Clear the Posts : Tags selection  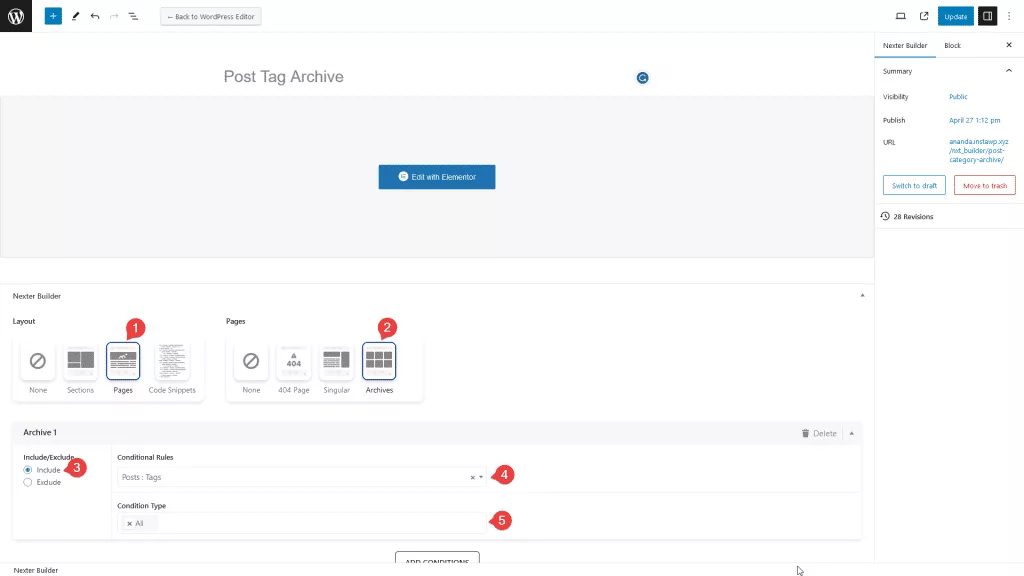coord(472,477)
